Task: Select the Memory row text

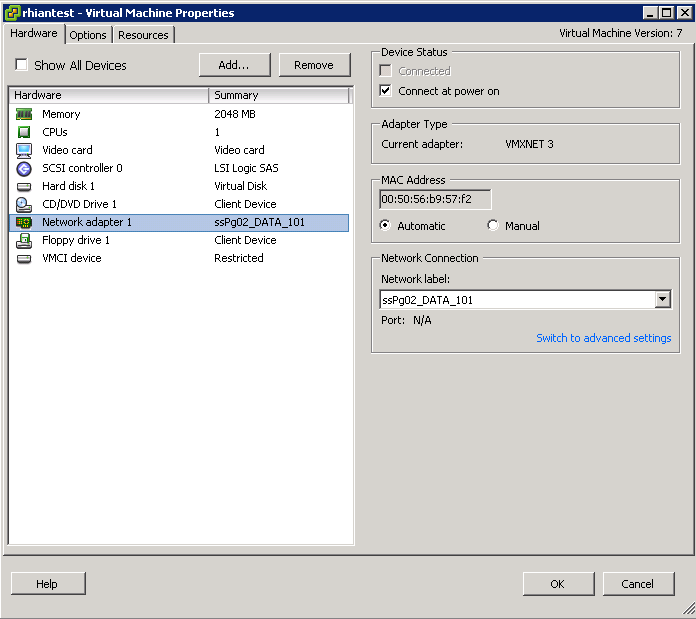Action: pos(61,114)
